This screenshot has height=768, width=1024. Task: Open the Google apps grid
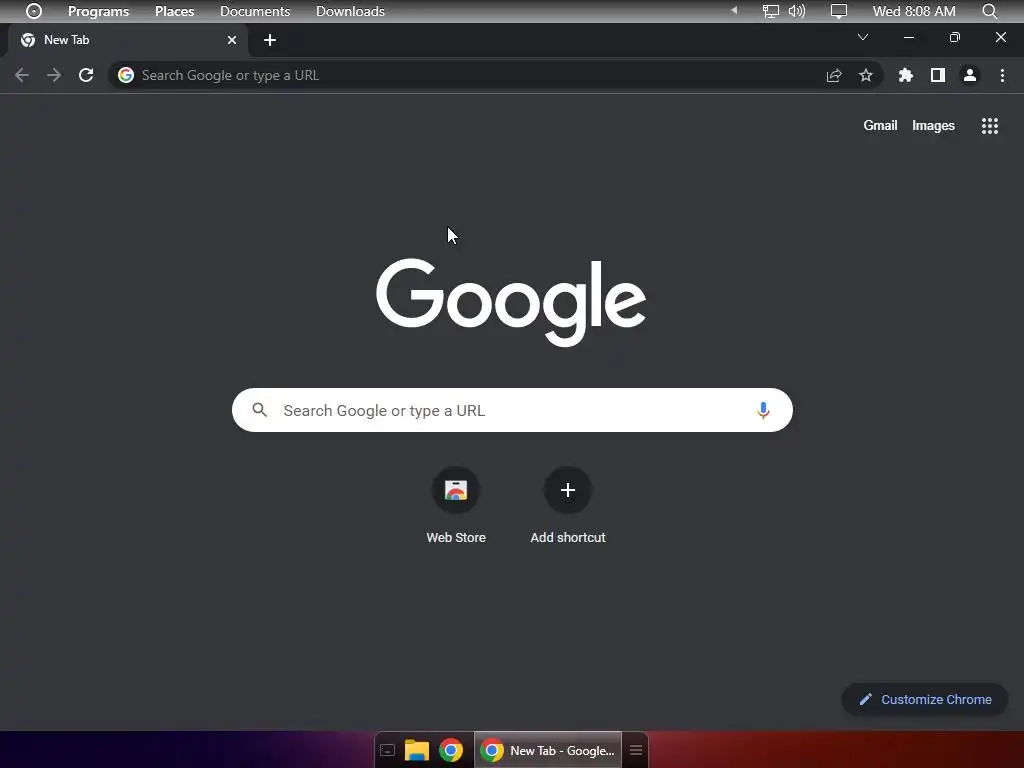(x=990, y=126)
